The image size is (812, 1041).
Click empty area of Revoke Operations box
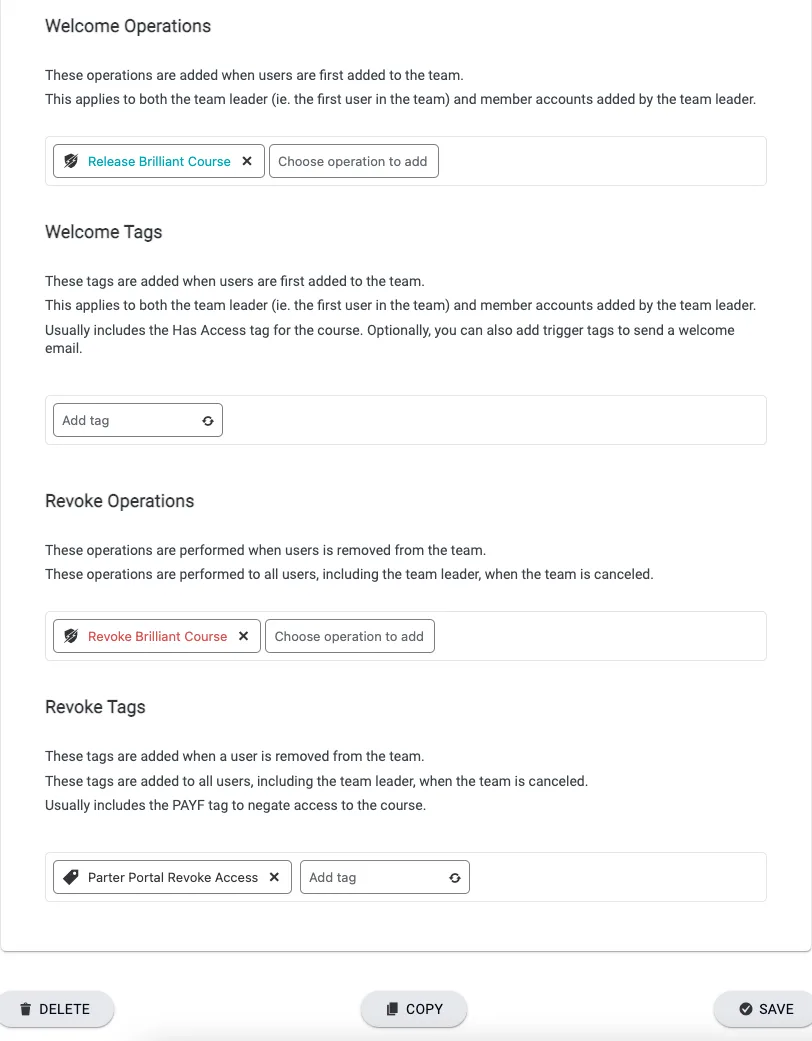[x=600, y=636]
